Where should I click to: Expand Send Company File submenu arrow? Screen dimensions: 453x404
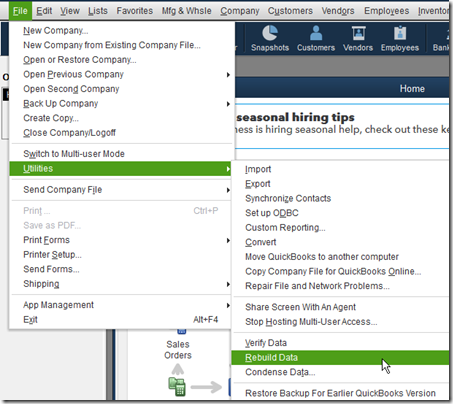(x=228, y=190)
